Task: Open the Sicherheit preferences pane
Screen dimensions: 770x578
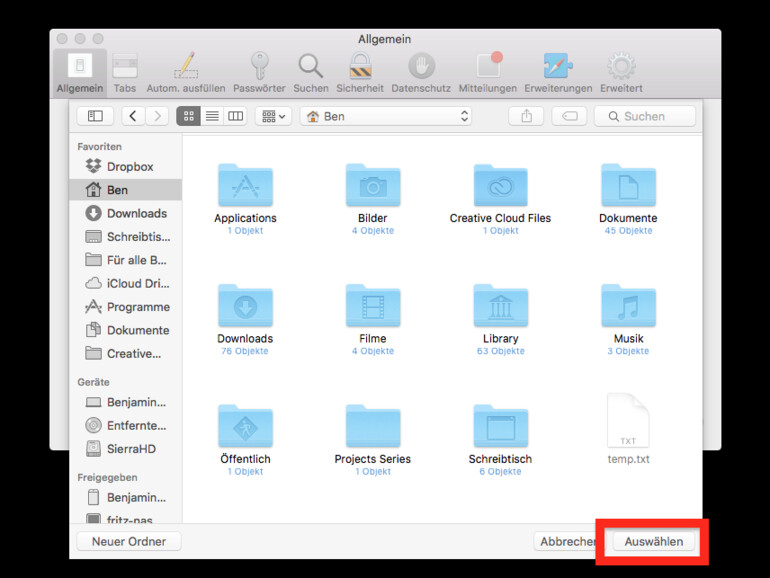Action: [360, 73]
